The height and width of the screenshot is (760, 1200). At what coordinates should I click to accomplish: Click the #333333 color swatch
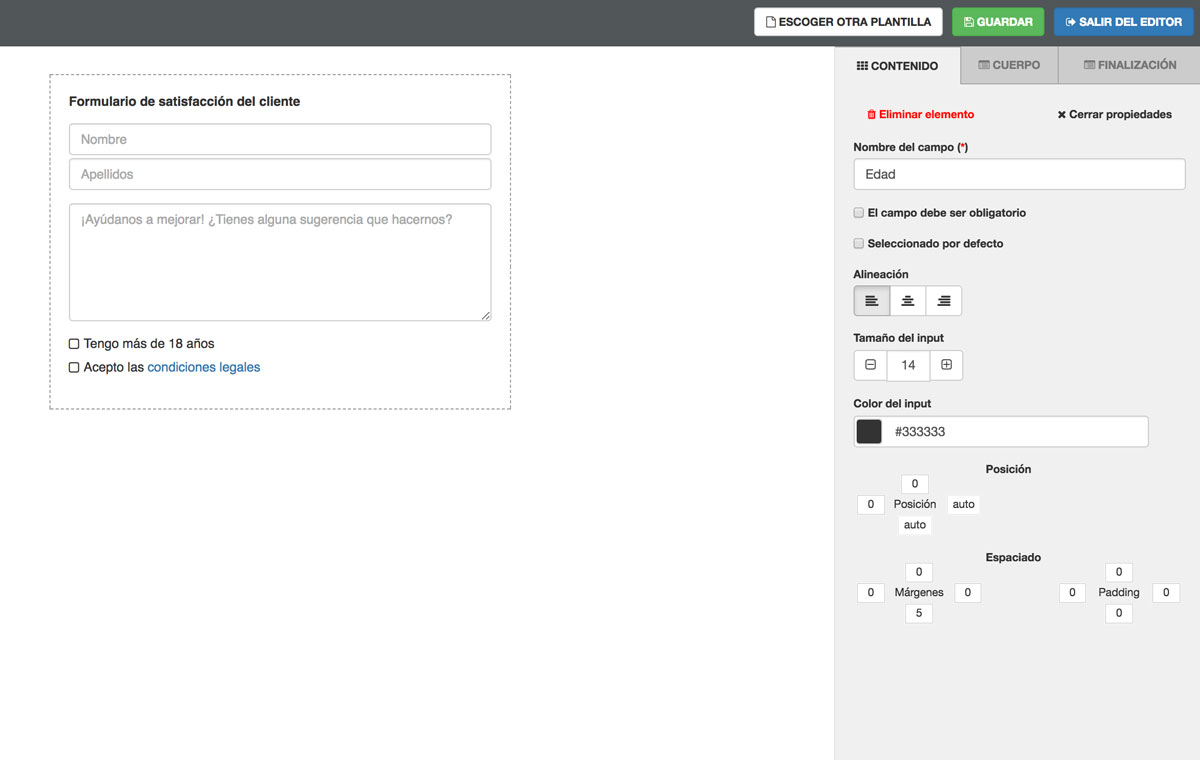pyautogui.click(x=870, y=431)
